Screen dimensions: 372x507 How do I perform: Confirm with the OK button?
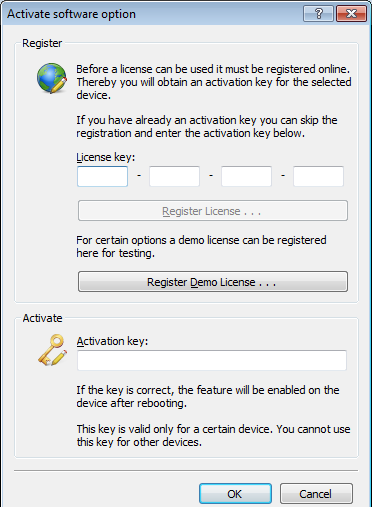235,494
